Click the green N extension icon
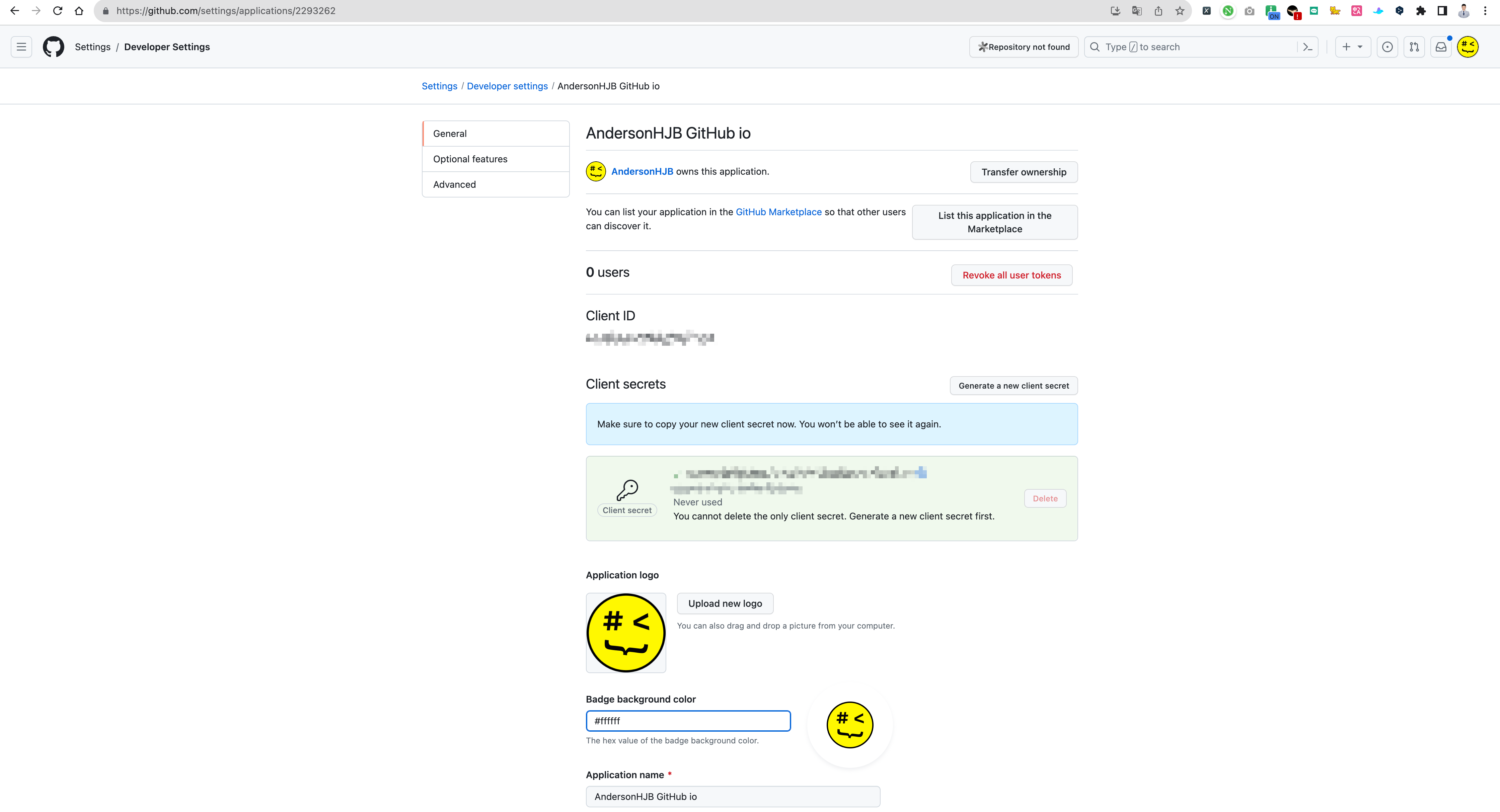 [1228, 10]
